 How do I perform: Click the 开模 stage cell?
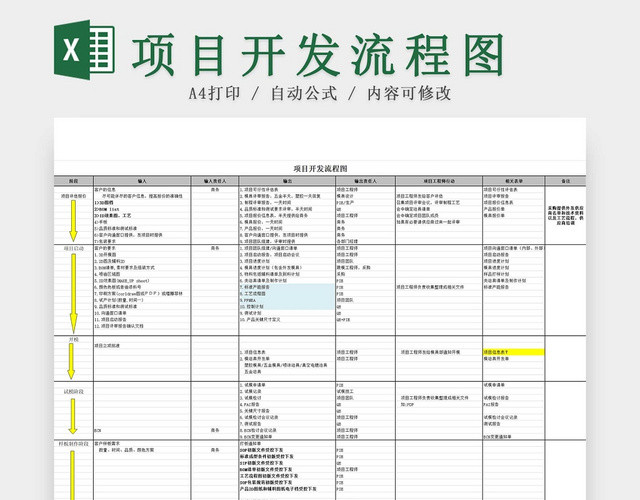click(73, 339)
